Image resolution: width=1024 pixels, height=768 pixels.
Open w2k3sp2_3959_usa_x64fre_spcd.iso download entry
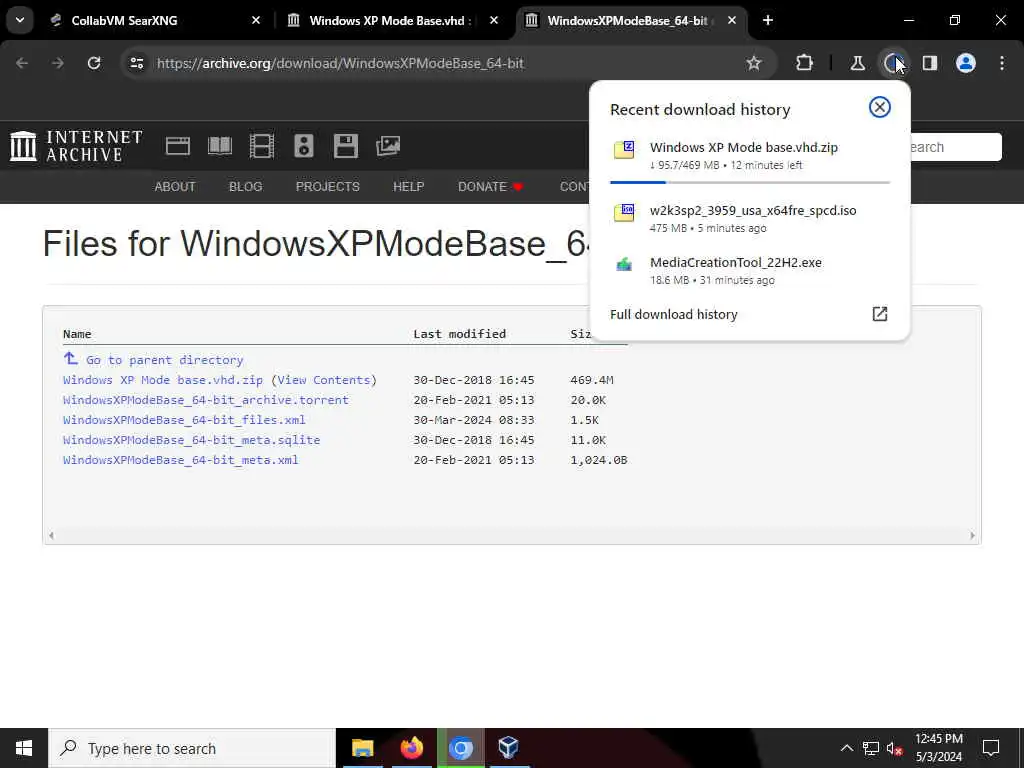[750, 218]
